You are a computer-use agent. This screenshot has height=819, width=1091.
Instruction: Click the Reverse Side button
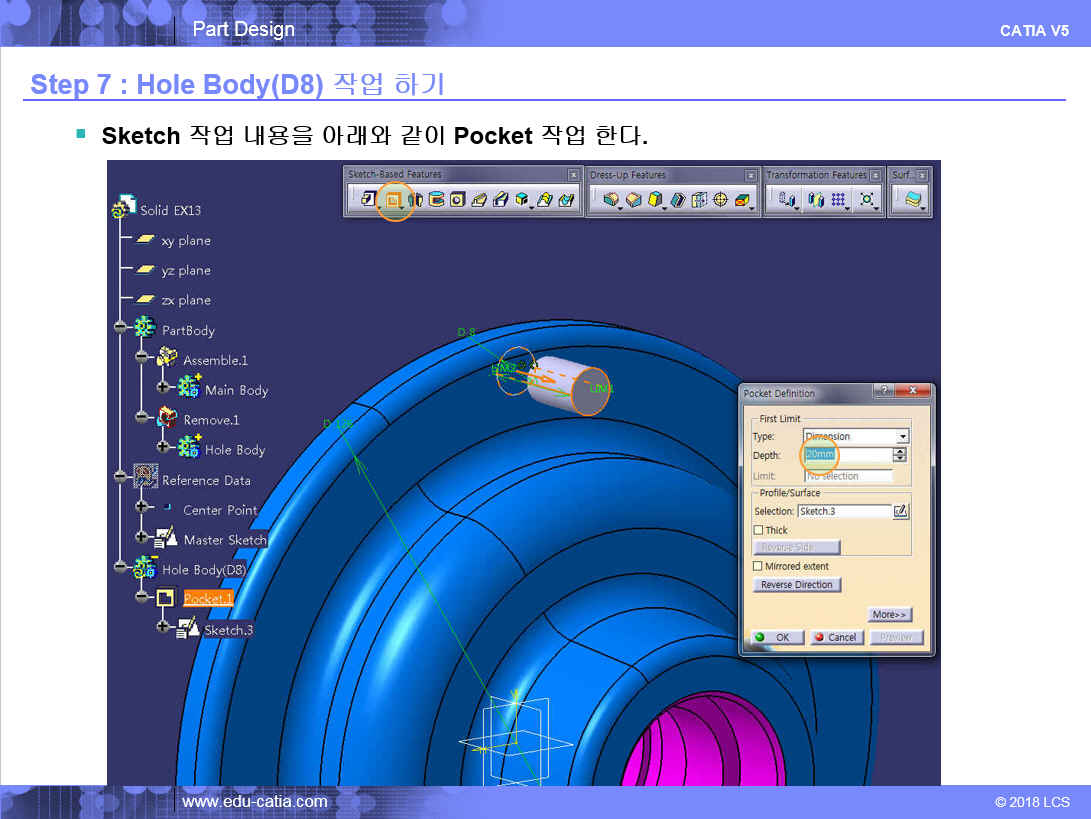point(797,548)
